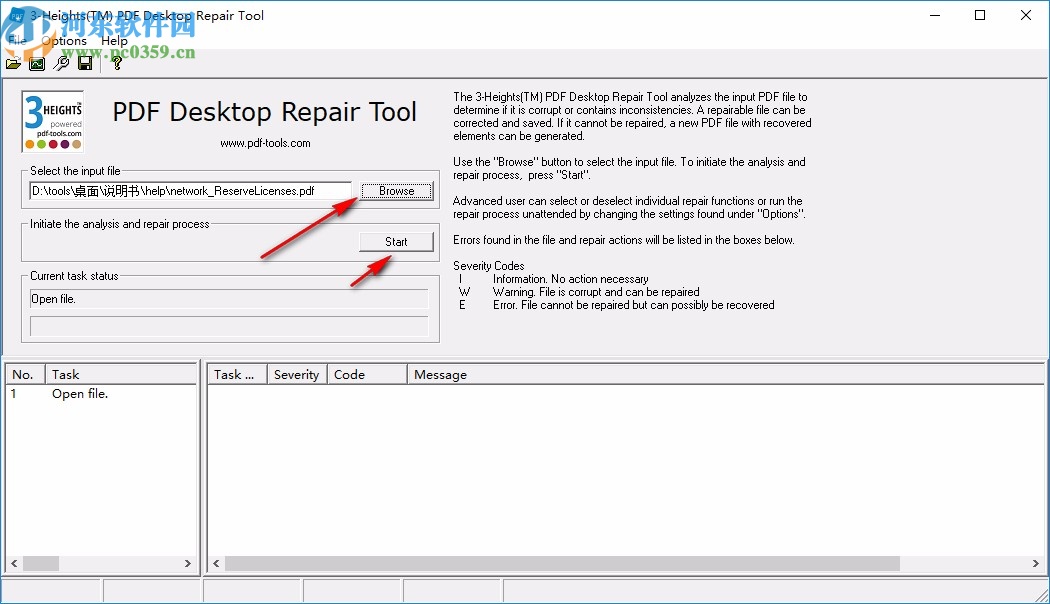Open the Help menu
Viewport: 1050px width, 604px height.
pyautogui.click(x=114, y=40)
